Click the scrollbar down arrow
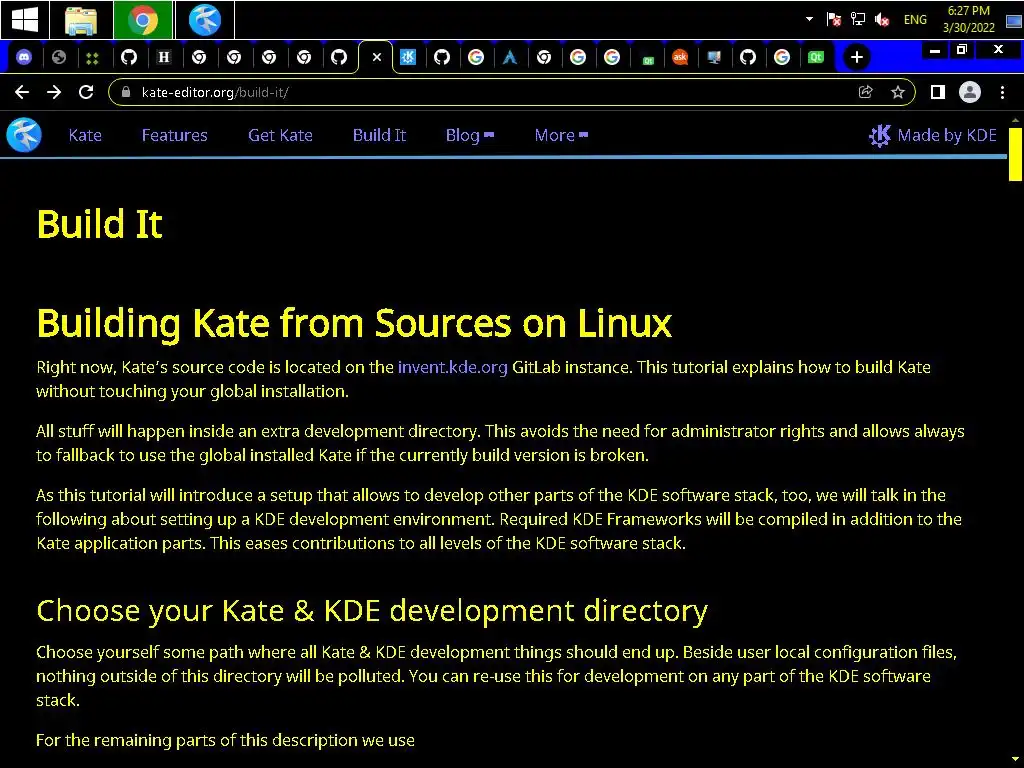 point(1015,761)
